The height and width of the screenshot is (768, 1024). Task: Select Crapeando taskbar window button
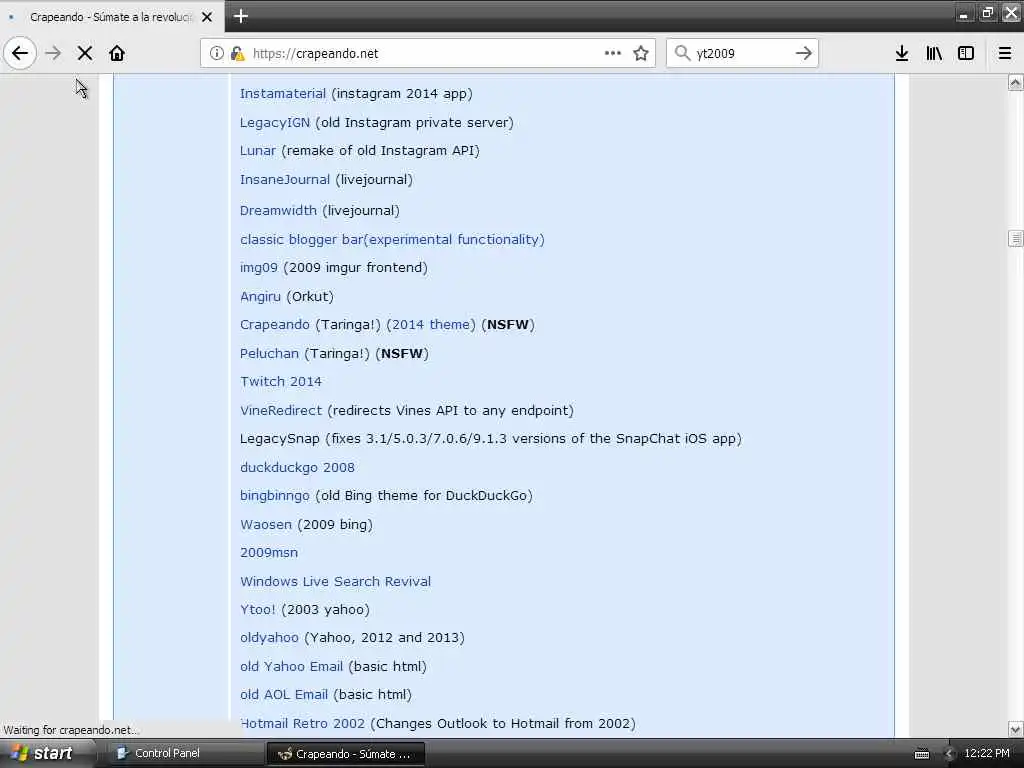tap(346, 754)
